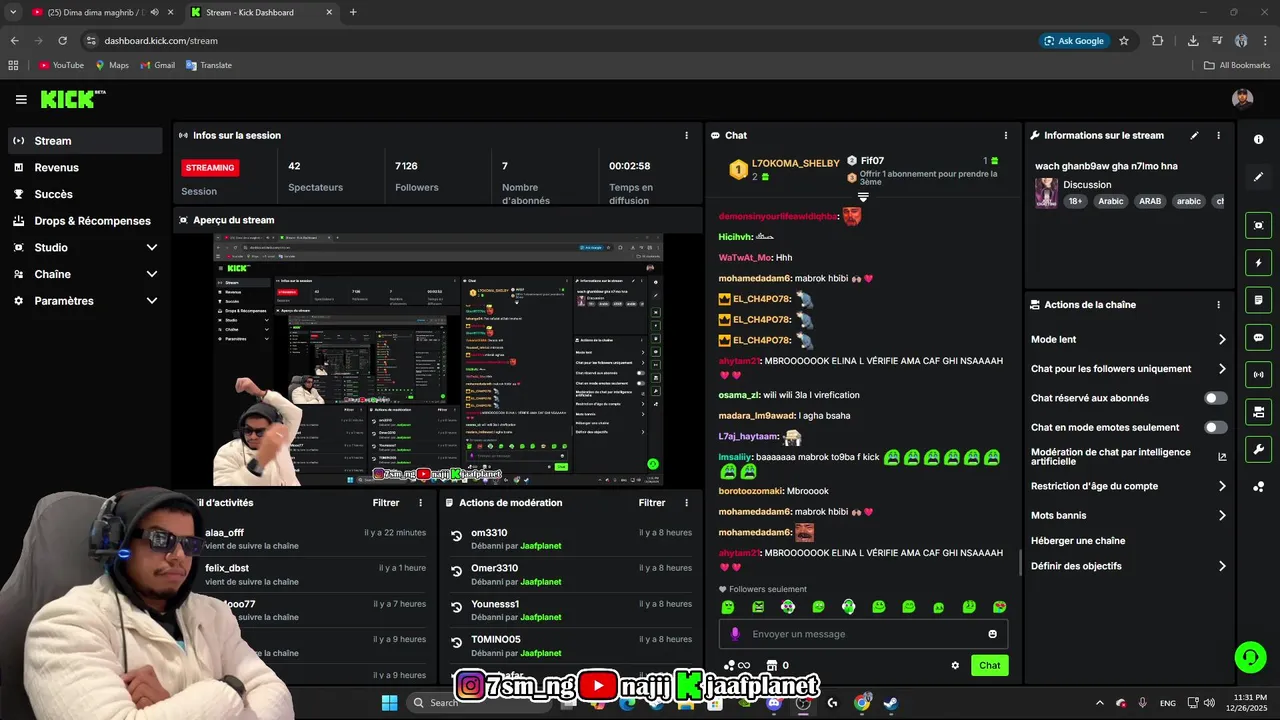Open the Chat panel options menu
The image size is (1280, 720).
tap(1006, 135)
